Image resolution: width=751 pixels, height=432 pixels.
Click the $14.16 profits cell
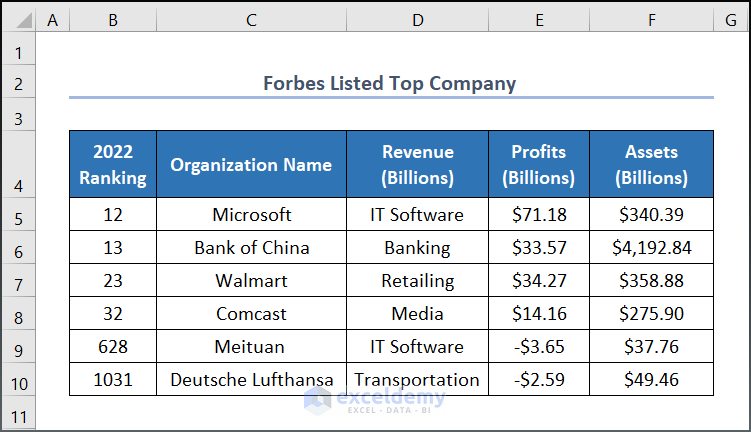[538, 314]
